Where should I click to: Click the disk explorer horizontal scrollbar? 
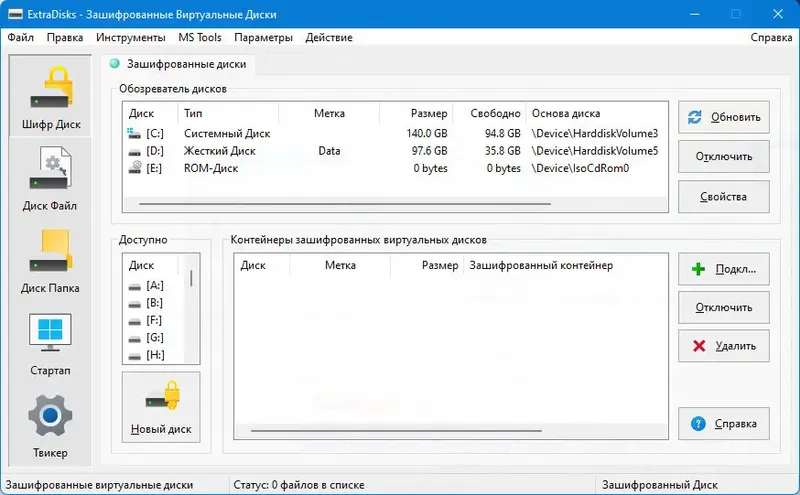[x=345, y=204]
